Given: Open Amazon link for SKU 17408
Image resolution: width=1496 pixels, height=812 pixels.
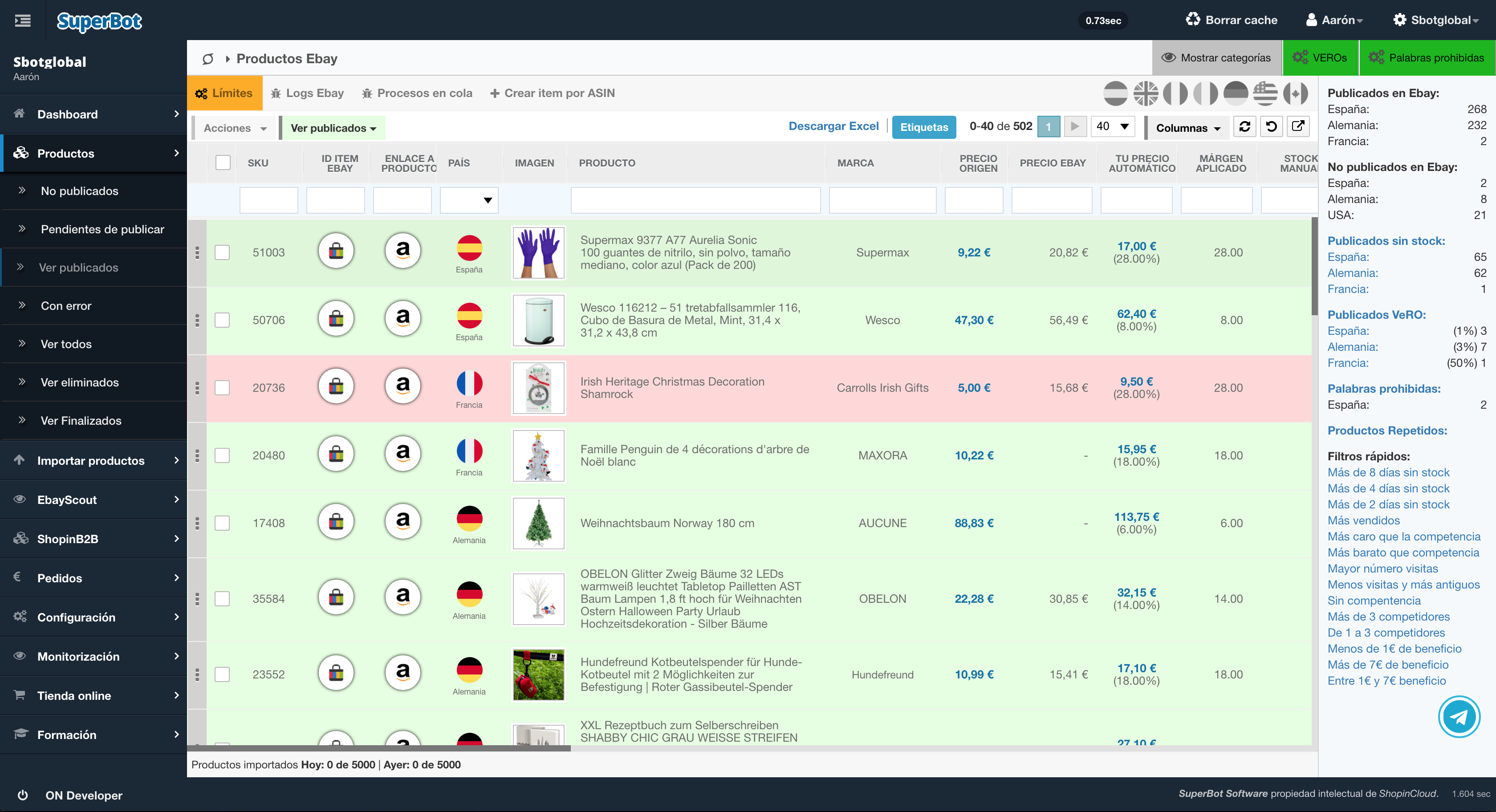Looking at the screenshot, I should click(403, 522).
